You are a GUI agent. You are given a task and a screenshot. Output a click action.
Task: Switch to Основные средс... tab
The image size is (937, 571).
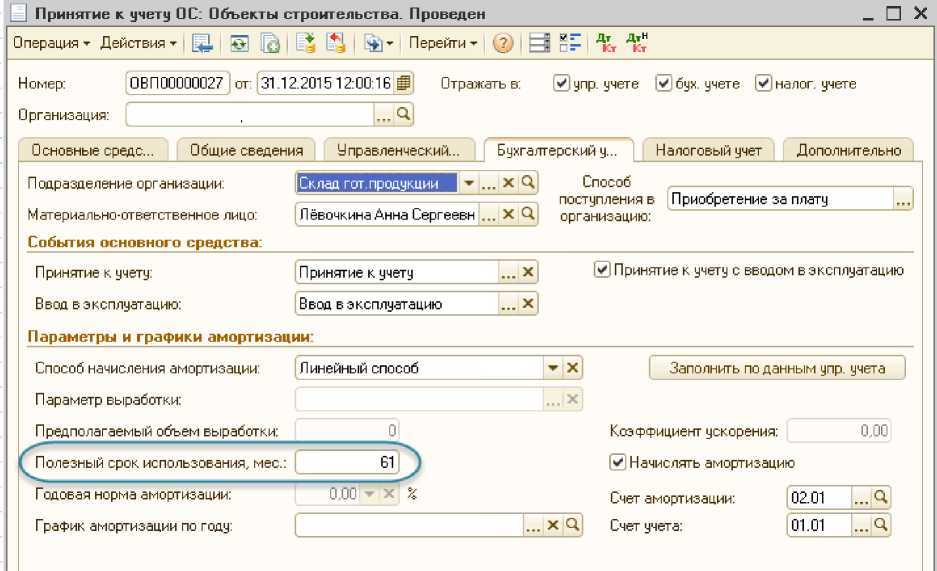click(93, 151)
